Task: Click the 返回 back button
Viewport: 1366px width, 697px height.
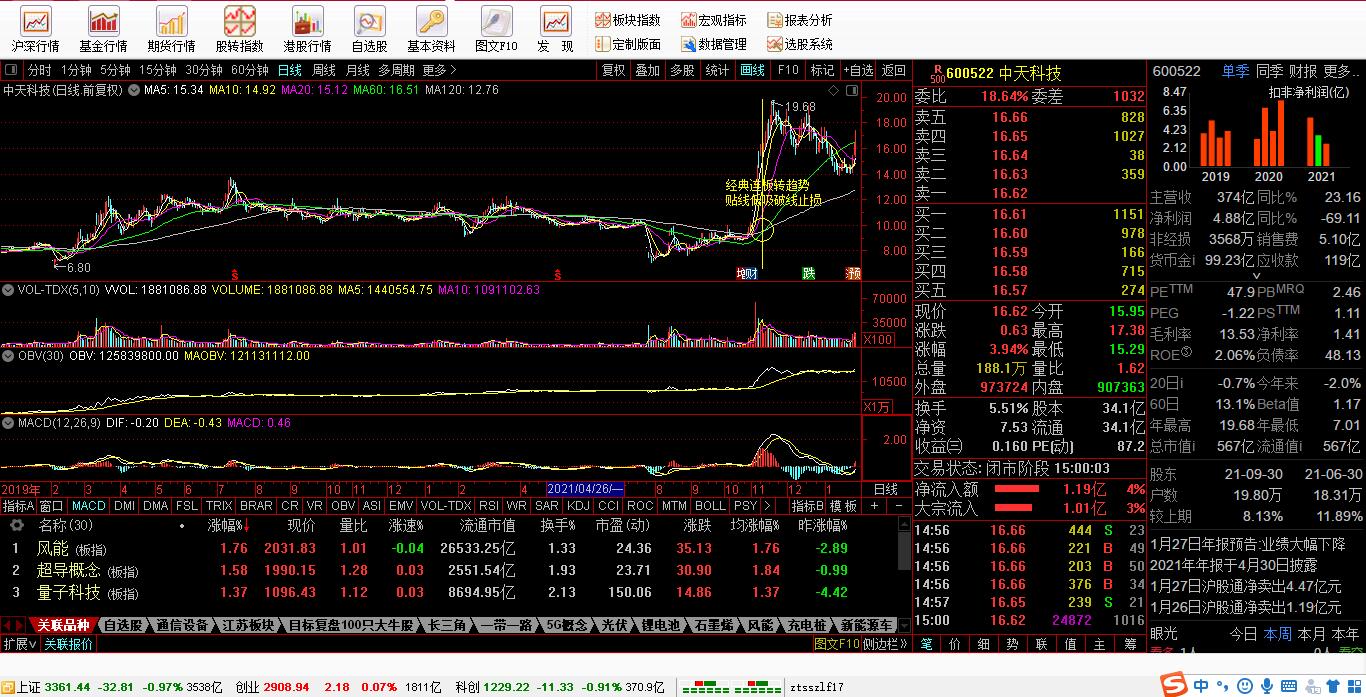Action: tap(893, 70)
